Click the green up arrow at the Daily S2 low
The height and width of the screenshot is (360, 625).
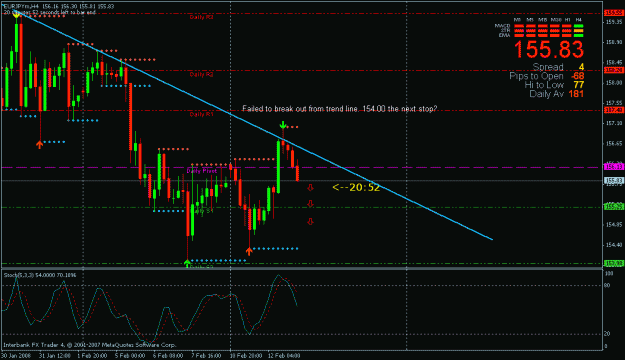pyautogui.click(x=187, y=263)
